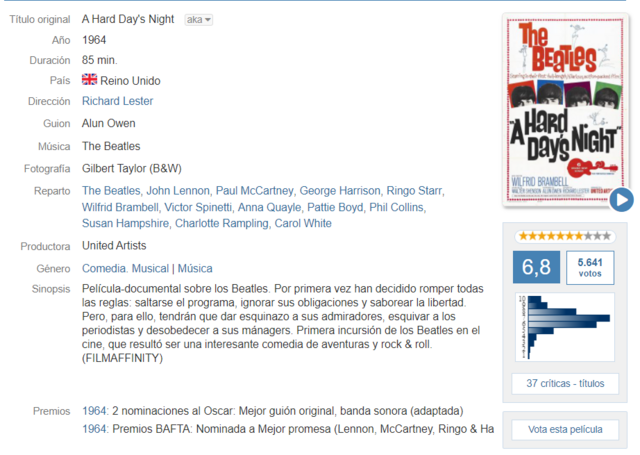Open the 1964 Premios BAFTA year link
Image resolution: width=640 pixels, height=455 pixels.
94,429
